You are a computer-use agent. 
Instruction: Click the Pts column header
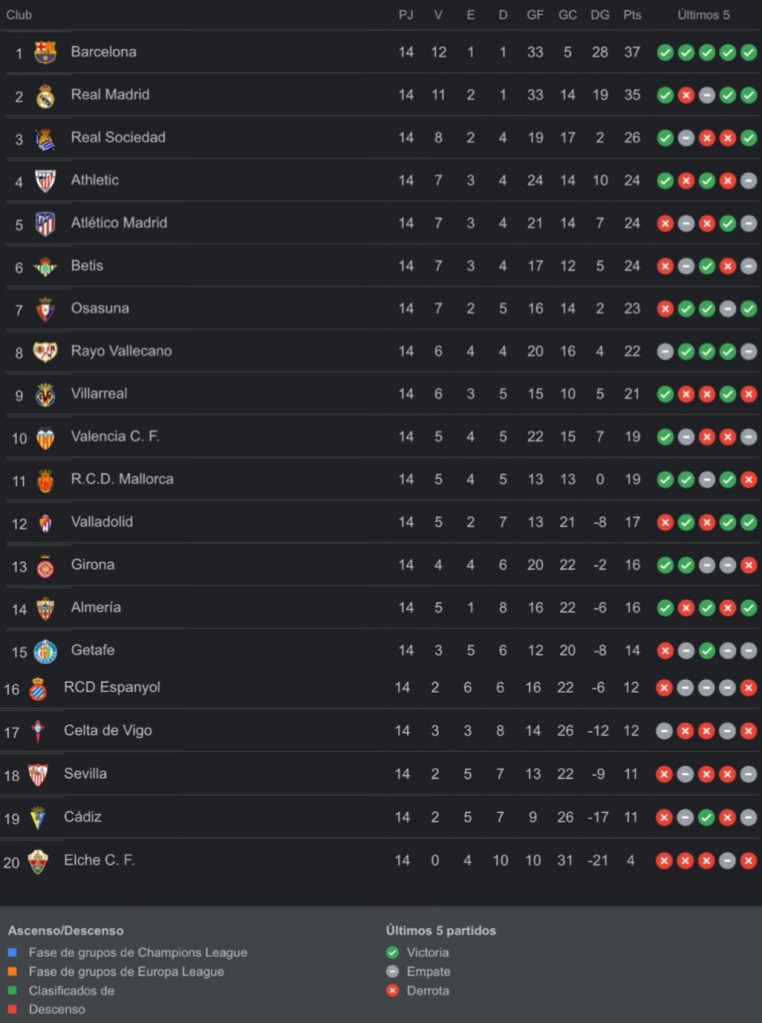pos(632,15)
